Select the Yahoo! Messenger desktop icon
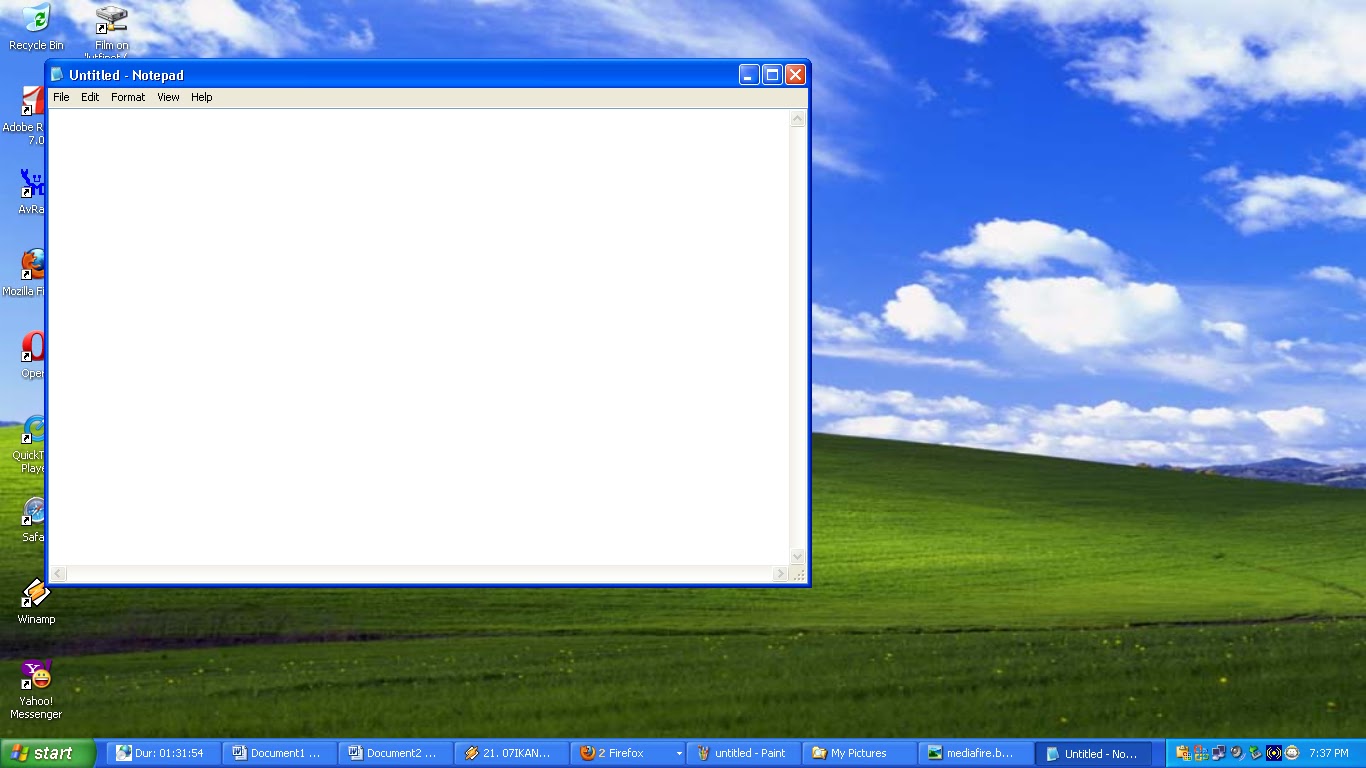Screen dimensions: 1366x768 [36, 690]
